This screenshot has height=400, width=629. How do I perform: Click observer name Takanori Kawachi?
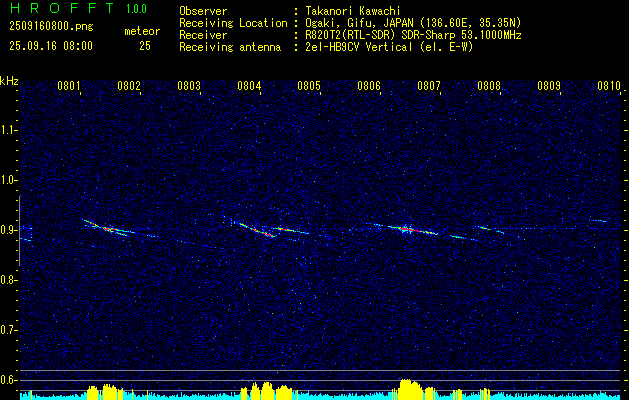click(x=353, y=11)
